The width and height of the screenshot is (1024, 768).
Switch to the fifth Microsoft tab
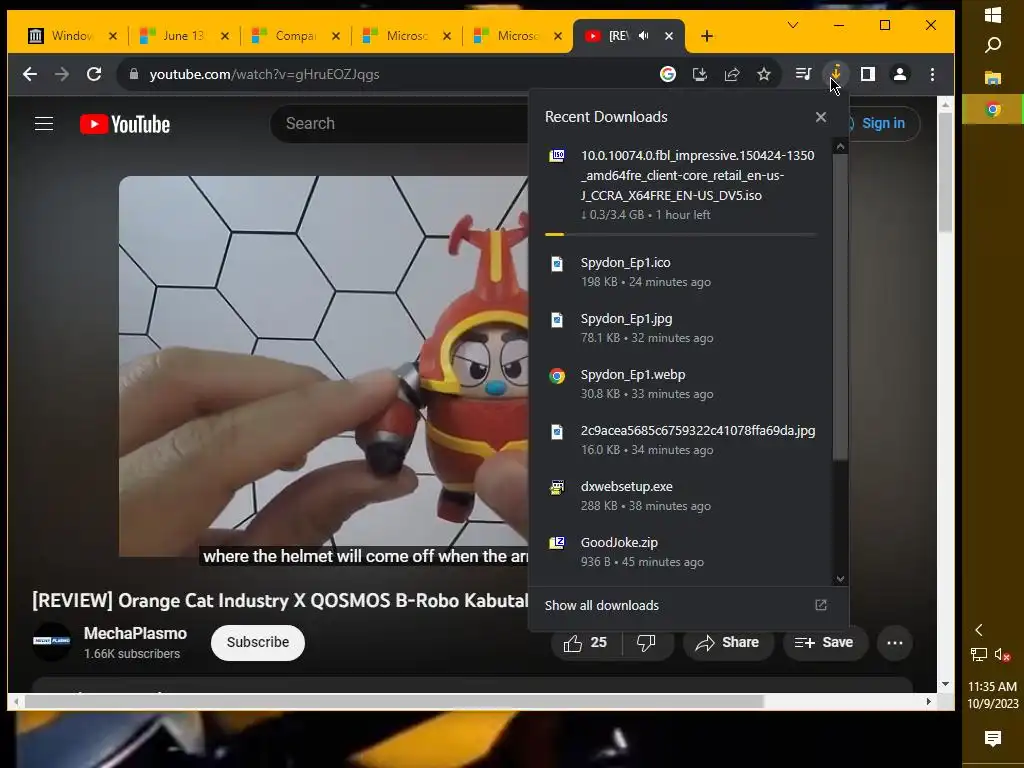tap(518, 36)
